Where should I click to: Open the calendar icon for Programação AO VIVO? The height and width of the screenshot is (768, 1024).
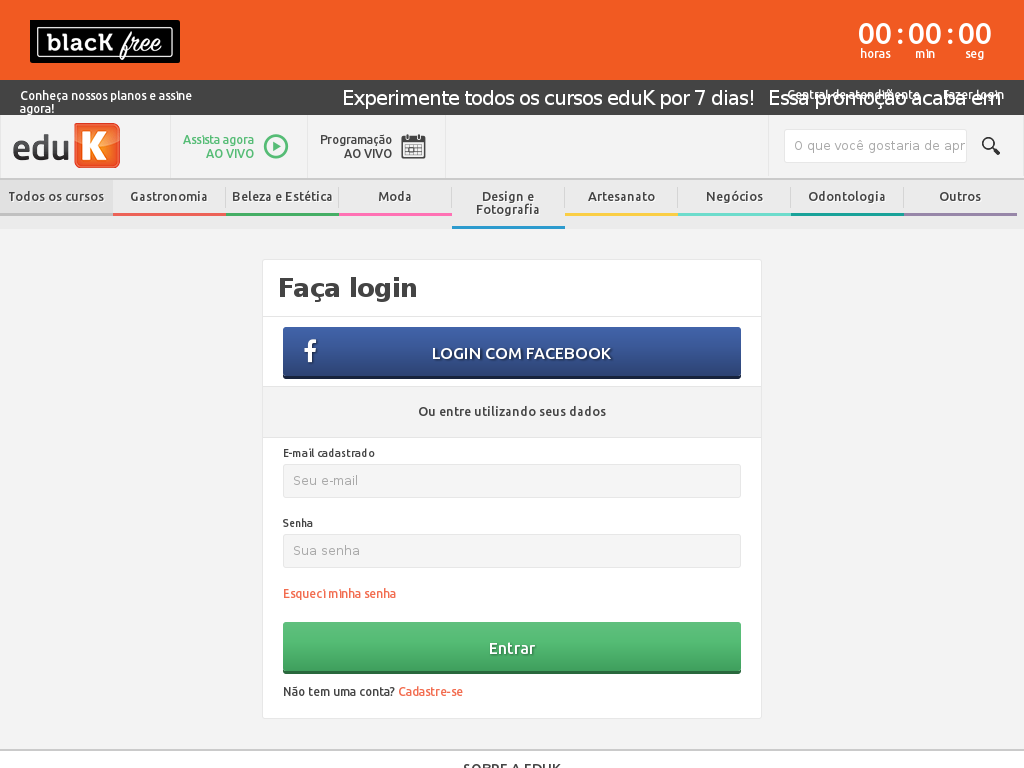click(413, 145)
